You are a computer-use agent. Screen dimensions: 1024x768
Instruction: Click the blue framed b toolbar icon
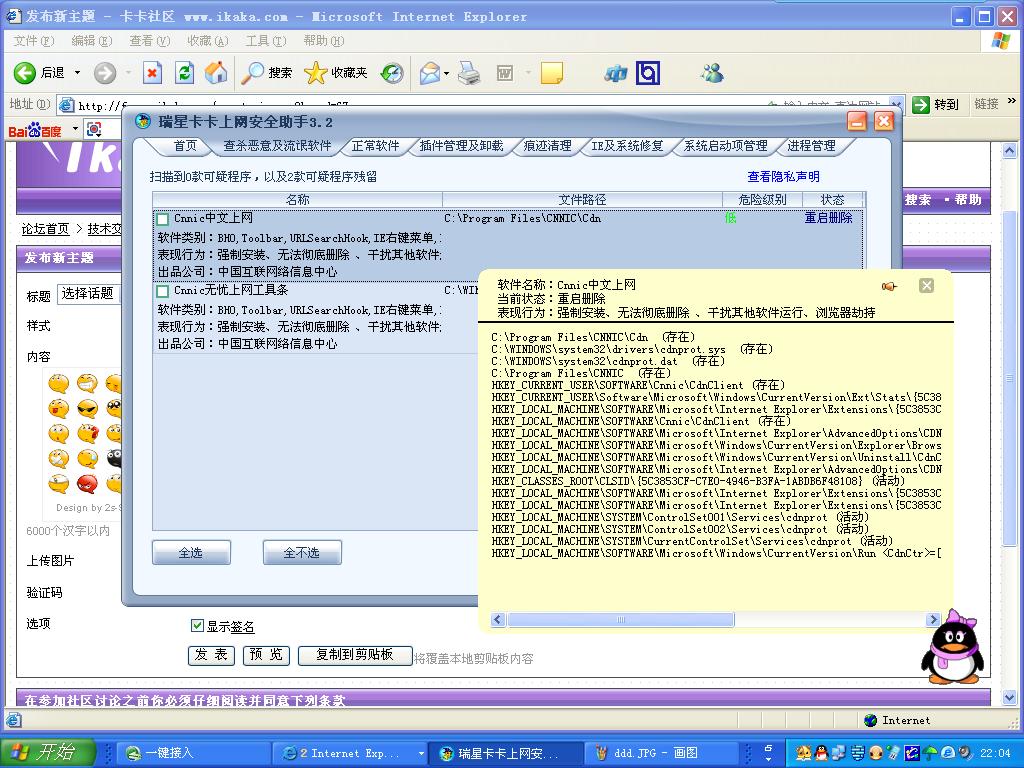(648, 73)
